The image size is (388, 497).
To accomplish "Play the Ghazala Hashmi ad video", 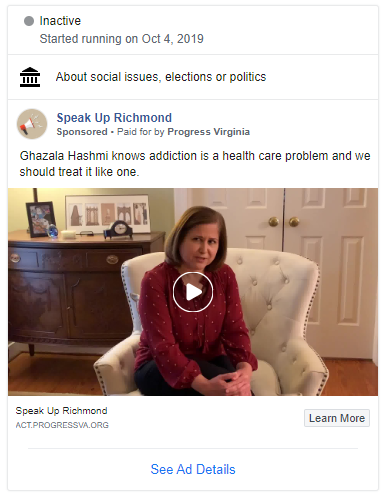I will (193, 292).
